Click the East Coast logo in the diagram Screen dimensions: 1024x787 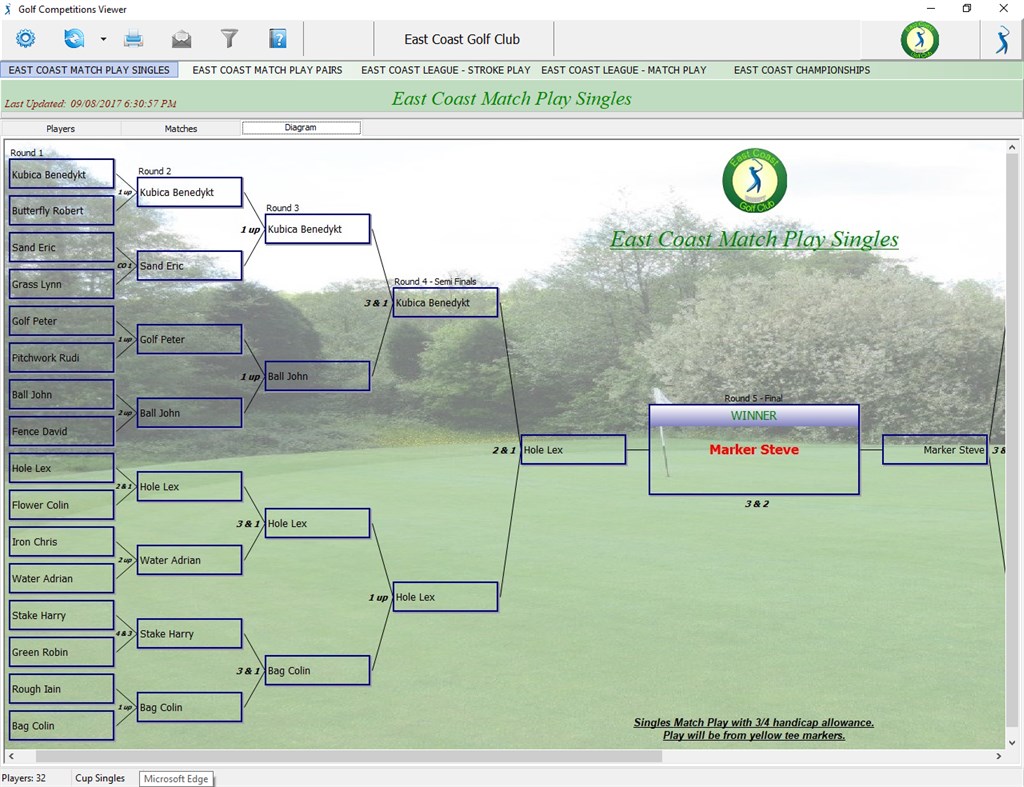coord(753,180)
